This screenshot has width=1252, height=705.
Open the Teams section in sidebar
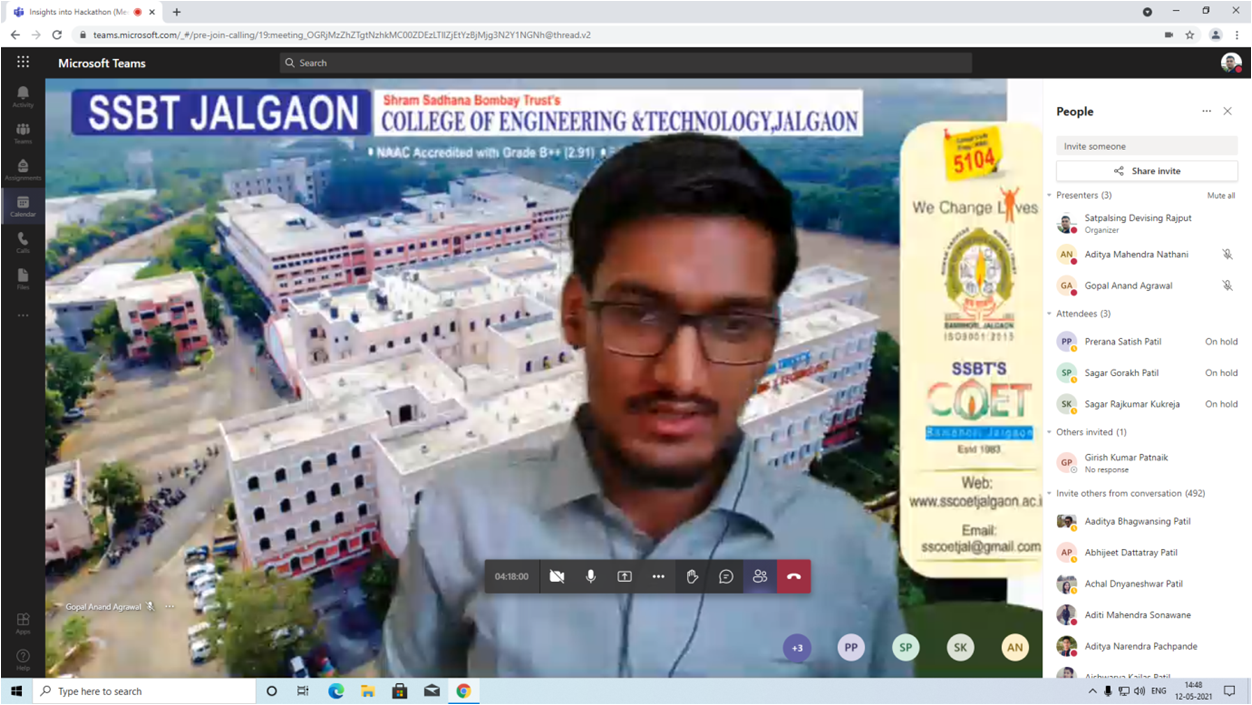point(22,133)
